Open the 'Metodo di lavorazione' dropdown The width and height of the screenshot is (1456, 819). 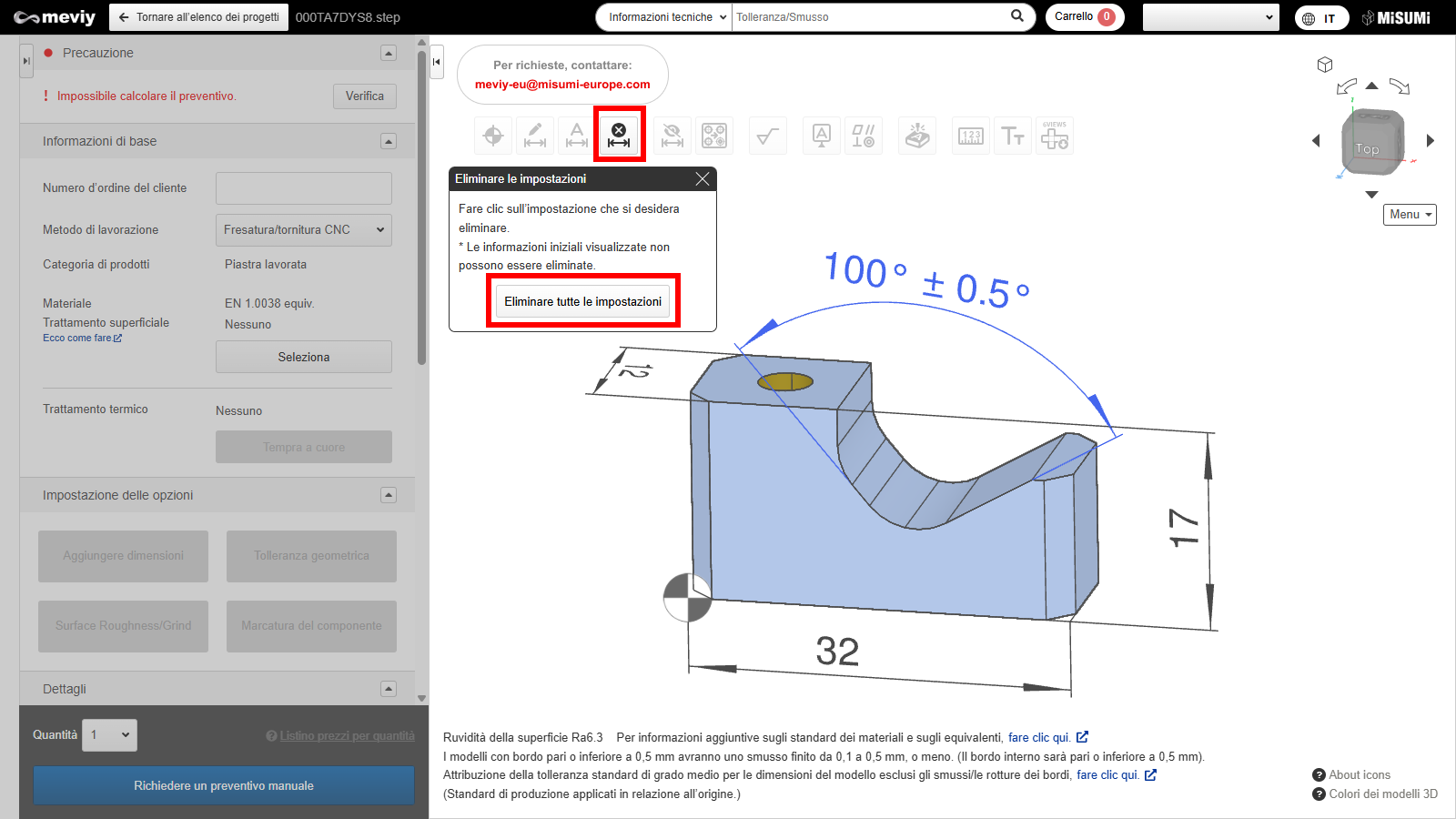[304, 230]
